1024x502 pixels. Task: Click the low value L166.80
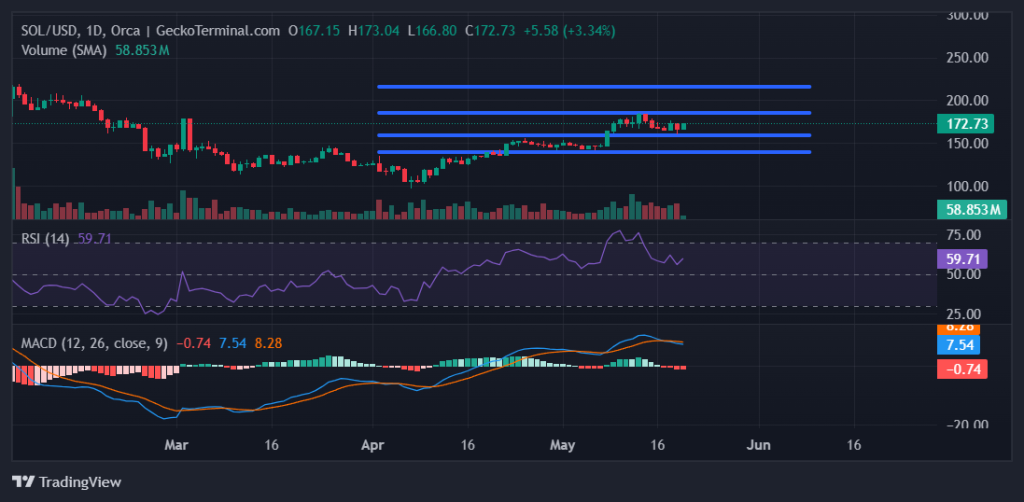point(432,31)
